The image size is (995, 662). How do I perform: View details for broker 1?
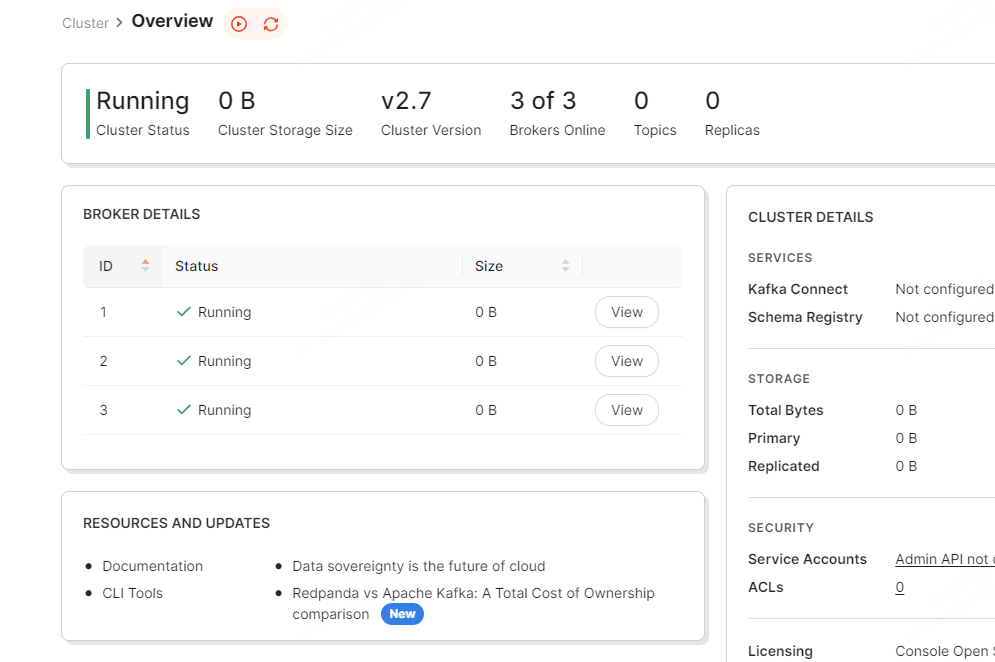click(x=626, y=312)
